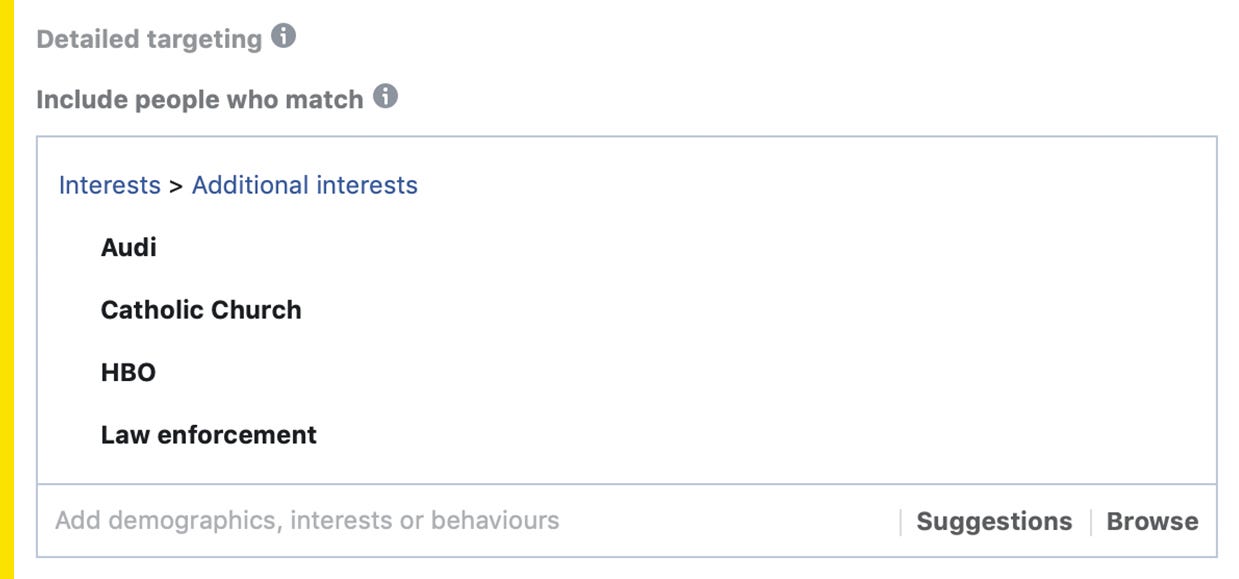Click the breadcrumb arrow separator after Interests
The height and width of the screenshot is (579, 1239).
click(176, 186)
